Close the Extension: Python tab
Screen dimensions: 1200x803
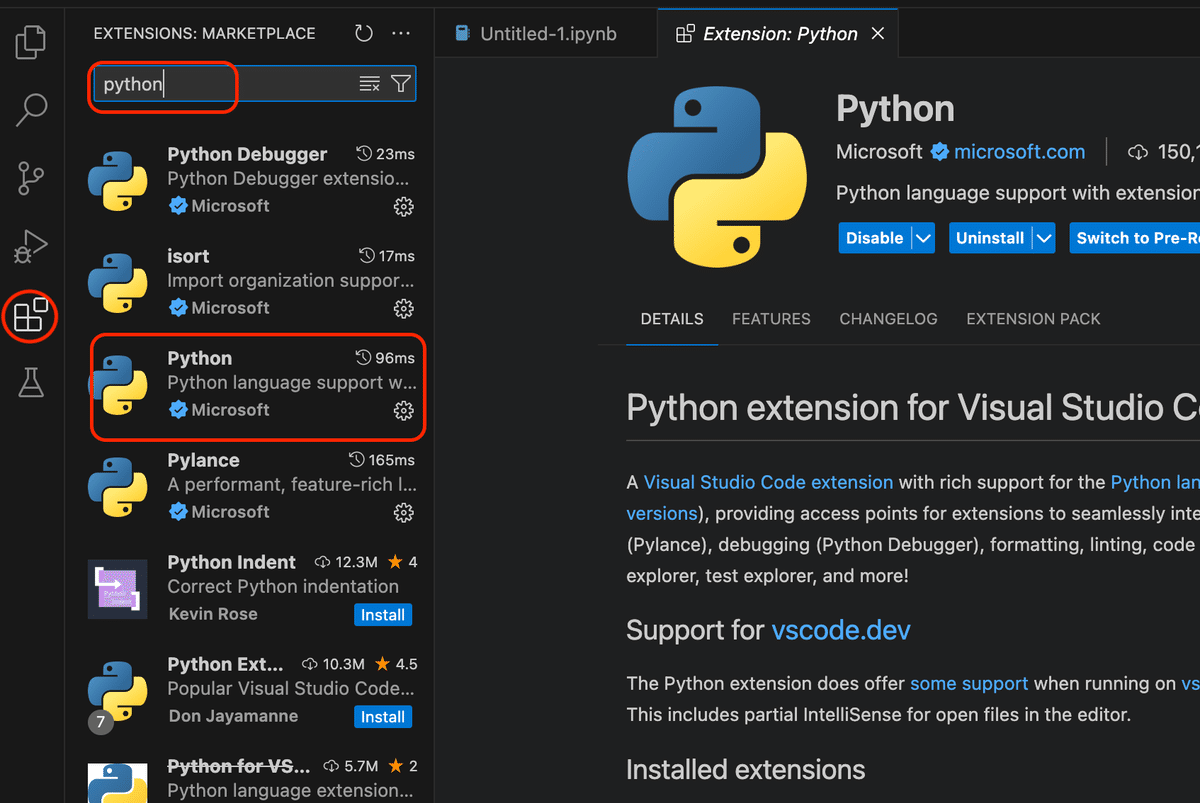[878, 33]
